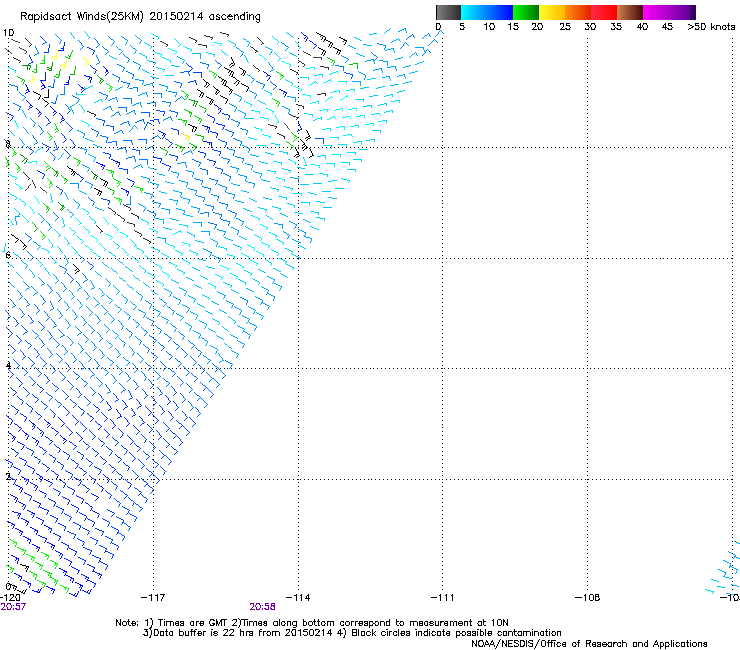Click the blue 10-15 knots color segment
740x650 pixels.
point(500,12)
